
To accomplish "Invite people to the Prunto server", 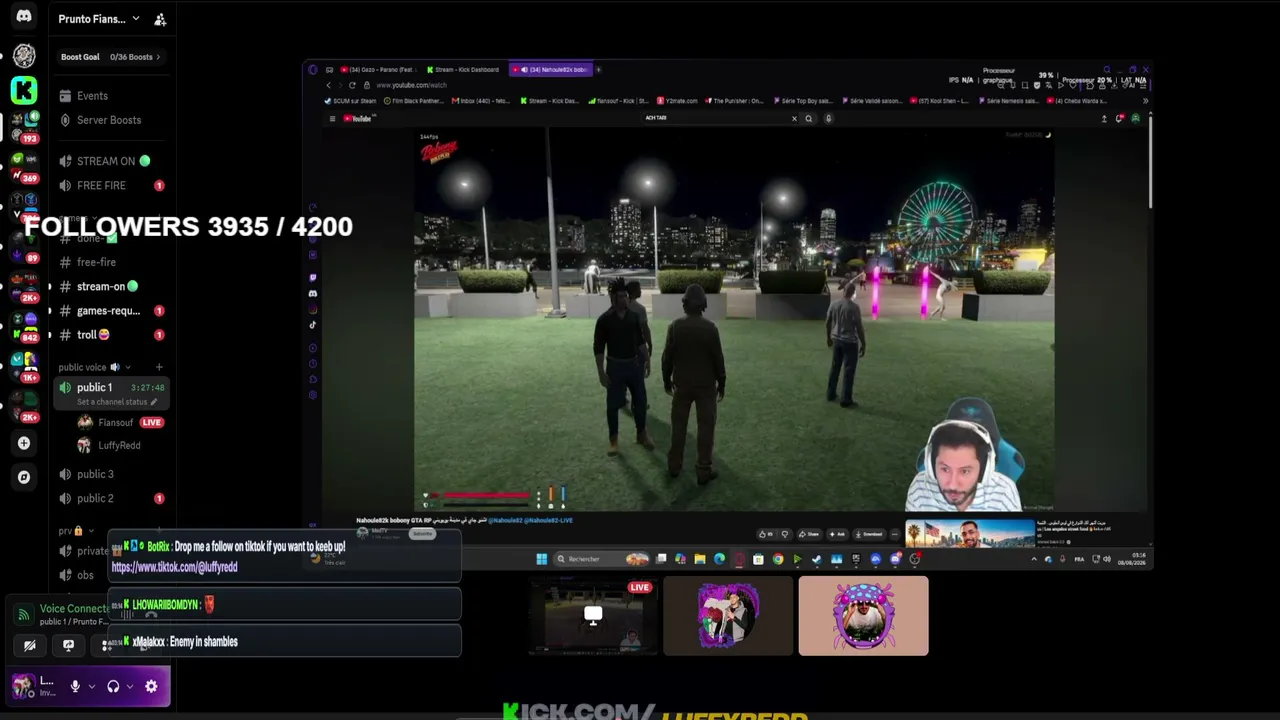I will [160, 19].
